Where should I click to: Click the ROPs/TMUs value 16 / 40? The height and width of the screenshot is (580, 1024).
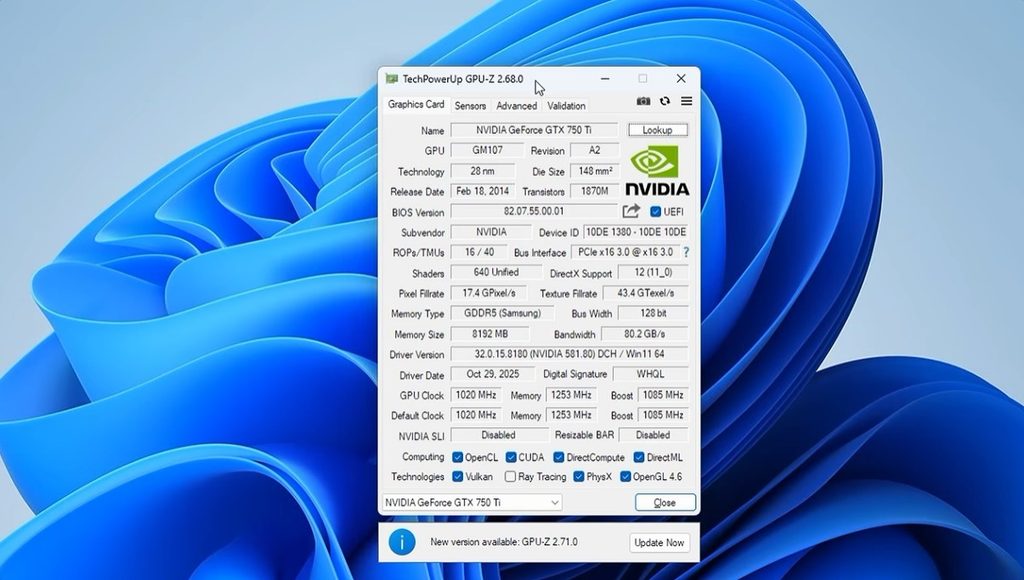tap(479, 252)
